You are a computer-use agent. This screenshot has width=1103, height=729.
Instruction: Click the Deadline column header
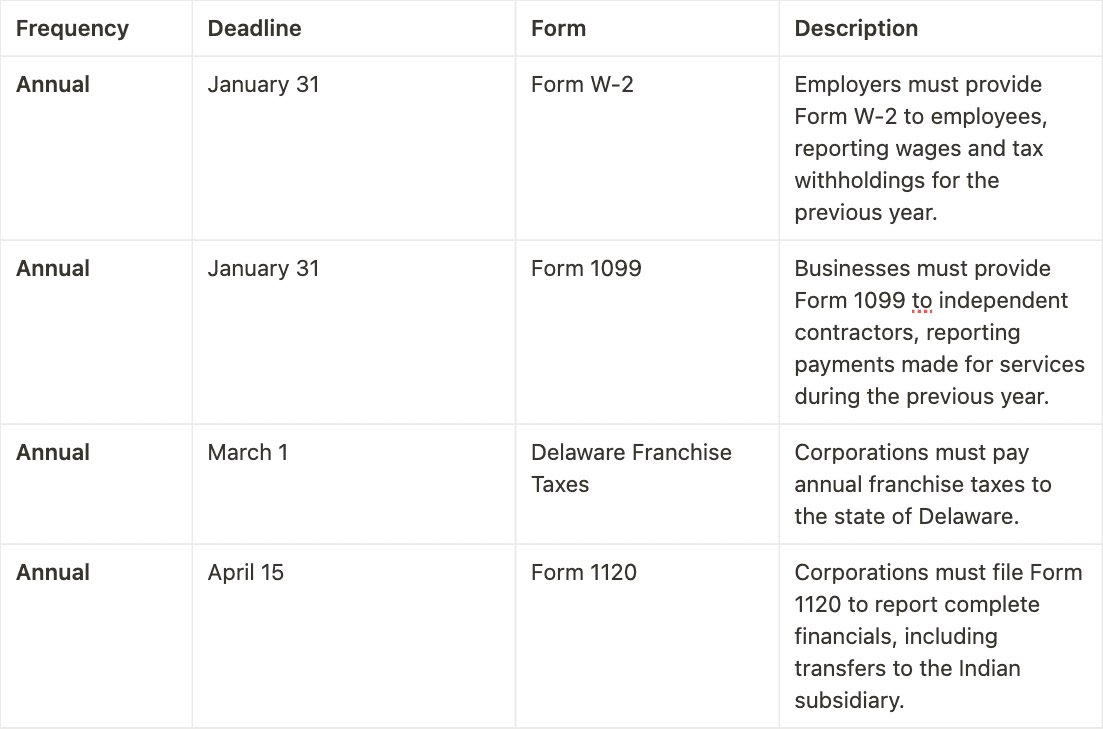tap(254, 29)
